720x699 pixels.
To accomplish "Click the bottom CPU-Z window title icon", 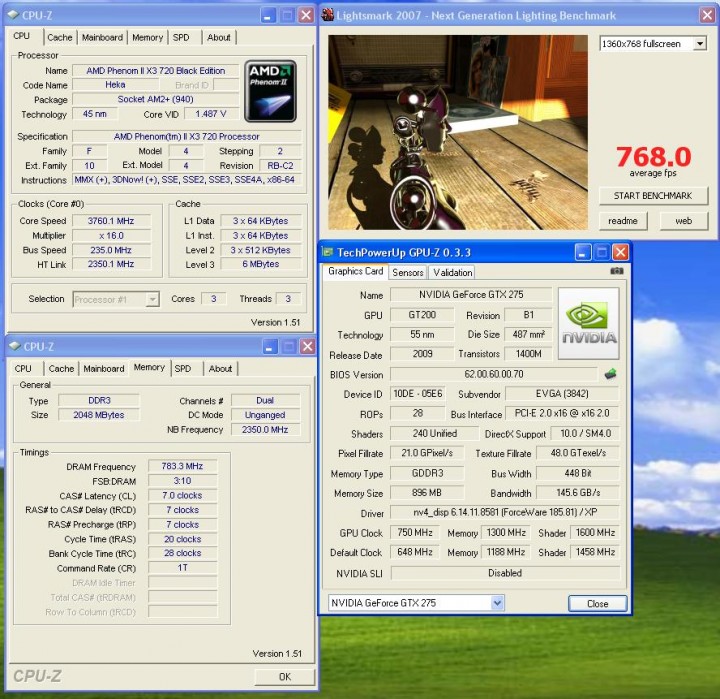I will (14, 346).
